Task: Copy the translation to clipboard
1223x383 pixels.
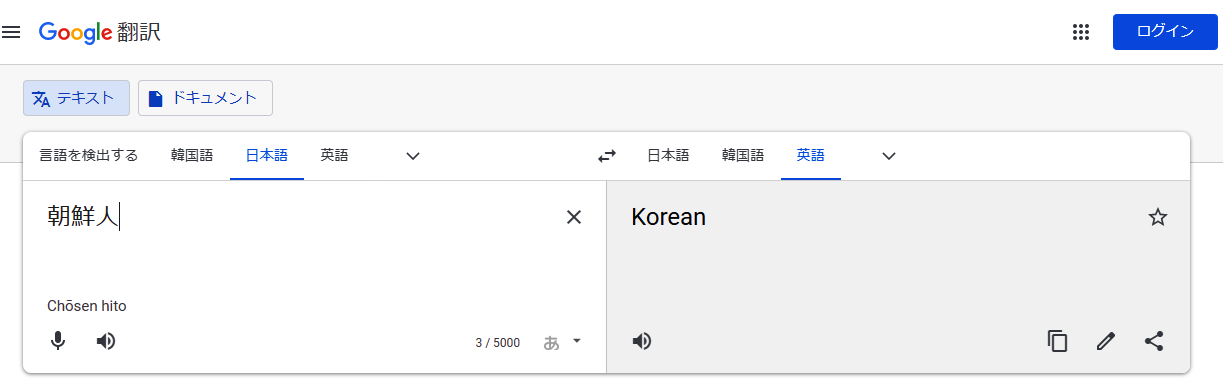Action: click(1058, 341)
